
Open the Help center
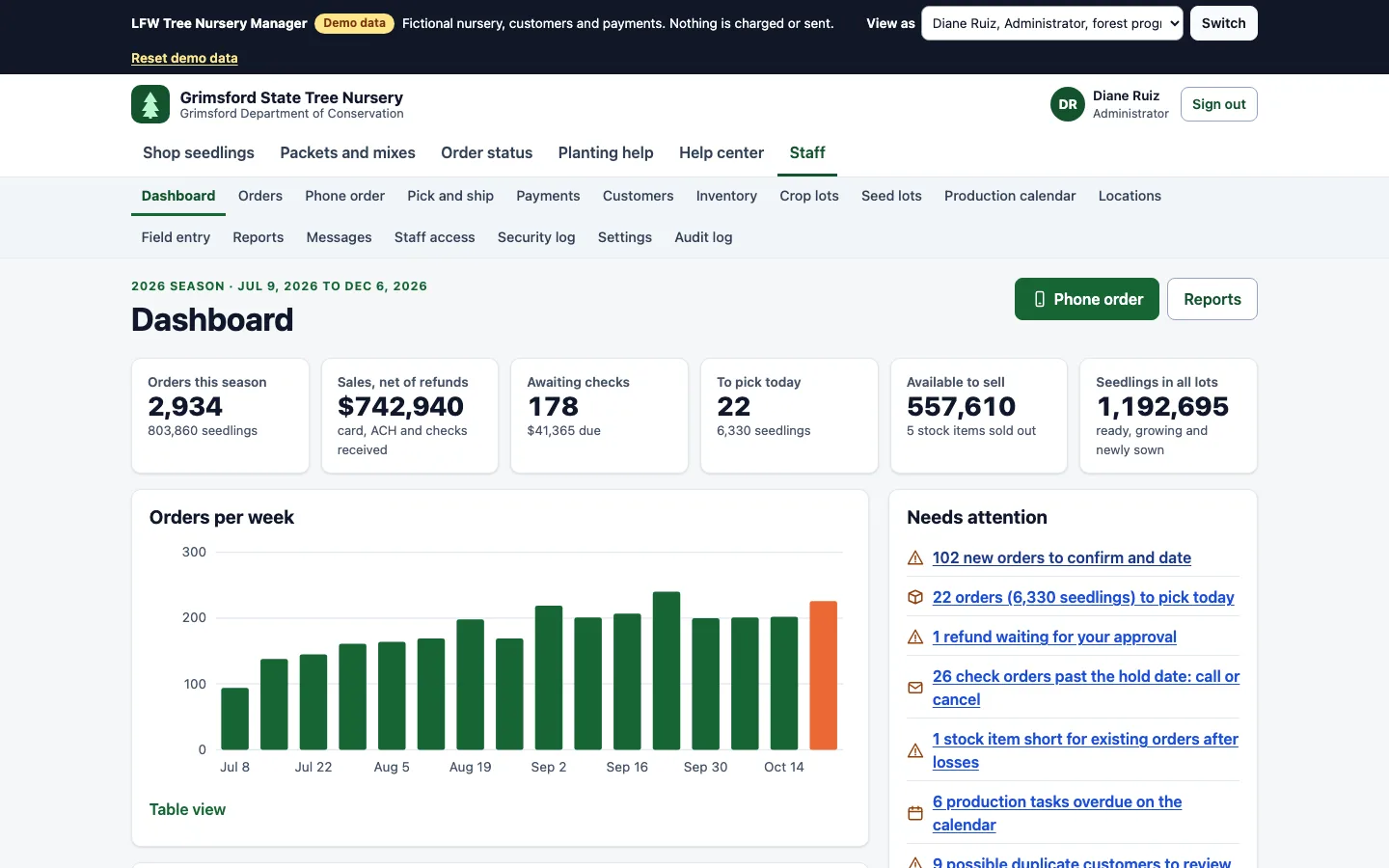tap(722, 152)
